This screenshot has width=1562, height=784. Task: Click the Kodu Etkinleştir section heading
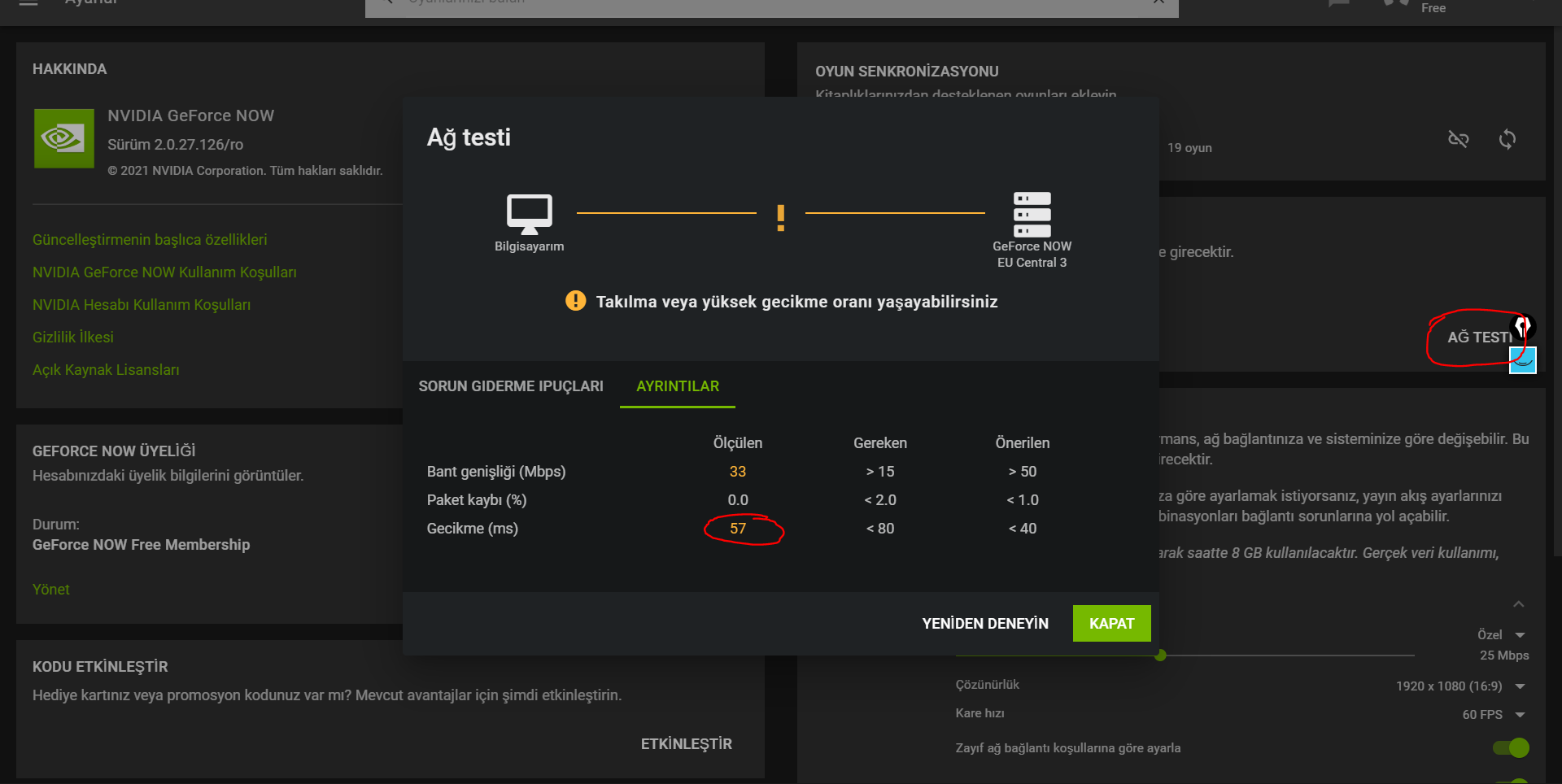tap(100, 666)
